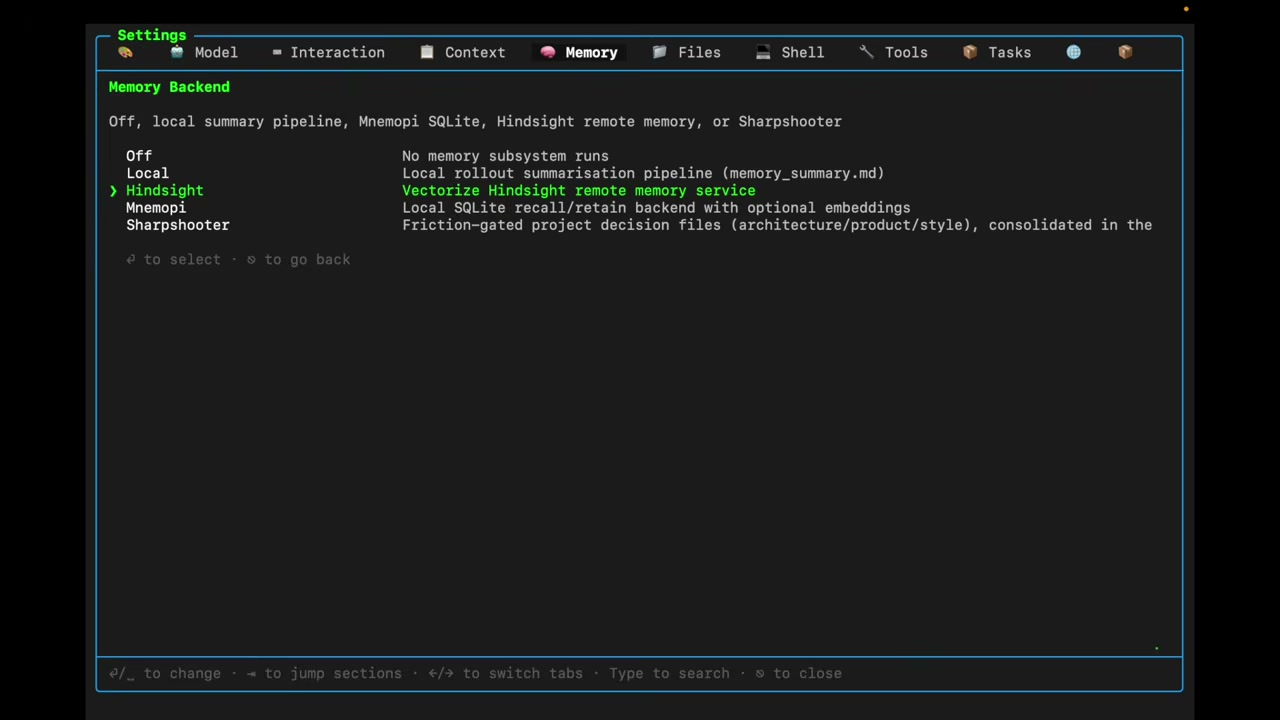This screenshot has height=720, width=1280.
Task: Click the box icon beside Tasks
Action: point(970,52)
